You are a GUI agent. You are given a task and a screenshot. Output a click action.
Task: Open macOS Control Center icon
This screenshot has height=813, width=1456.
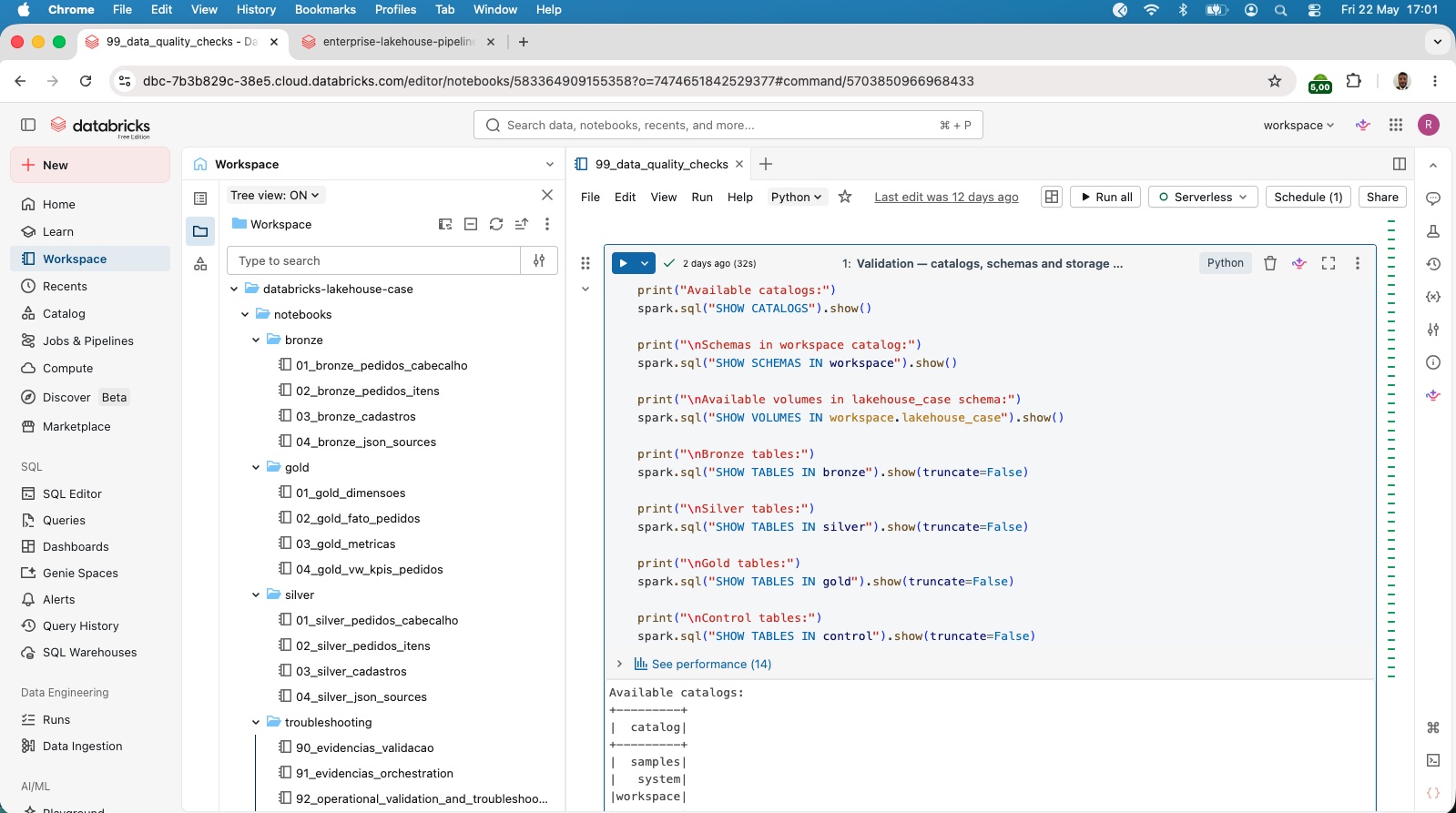click(x=1314, y=9)
